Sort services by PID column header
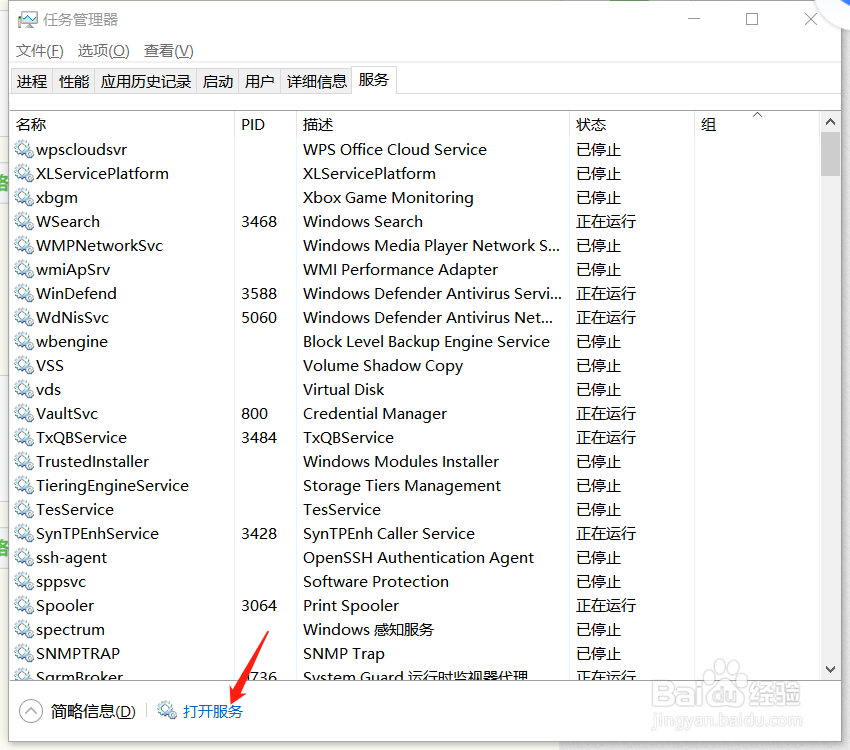The height and width of the screenshot is (750, 850). [265, 124]
